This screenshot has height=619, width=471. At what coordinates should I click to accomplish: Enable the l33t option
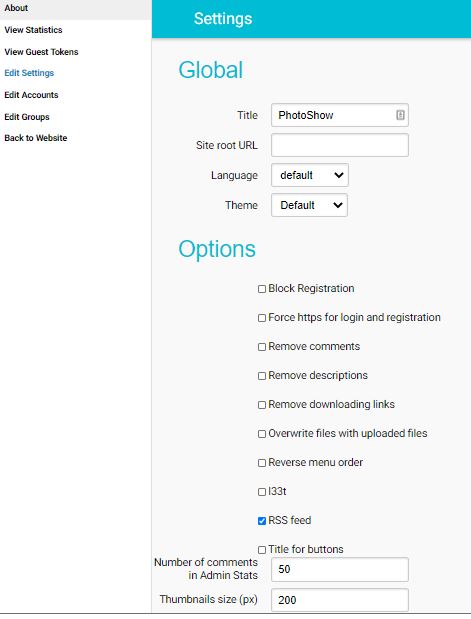click(x=262, y=492)
